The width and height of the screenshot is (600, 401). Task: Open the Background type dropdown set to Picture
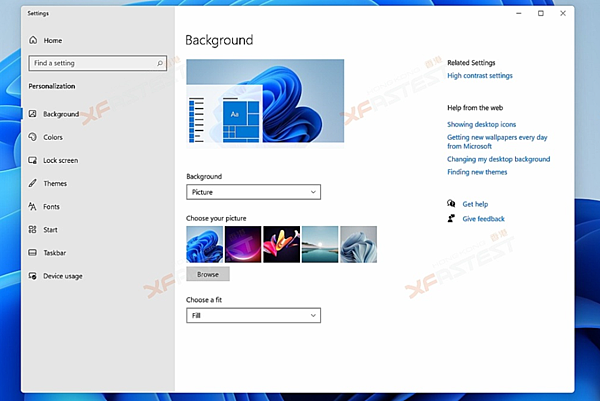click(x=253, y=192)
